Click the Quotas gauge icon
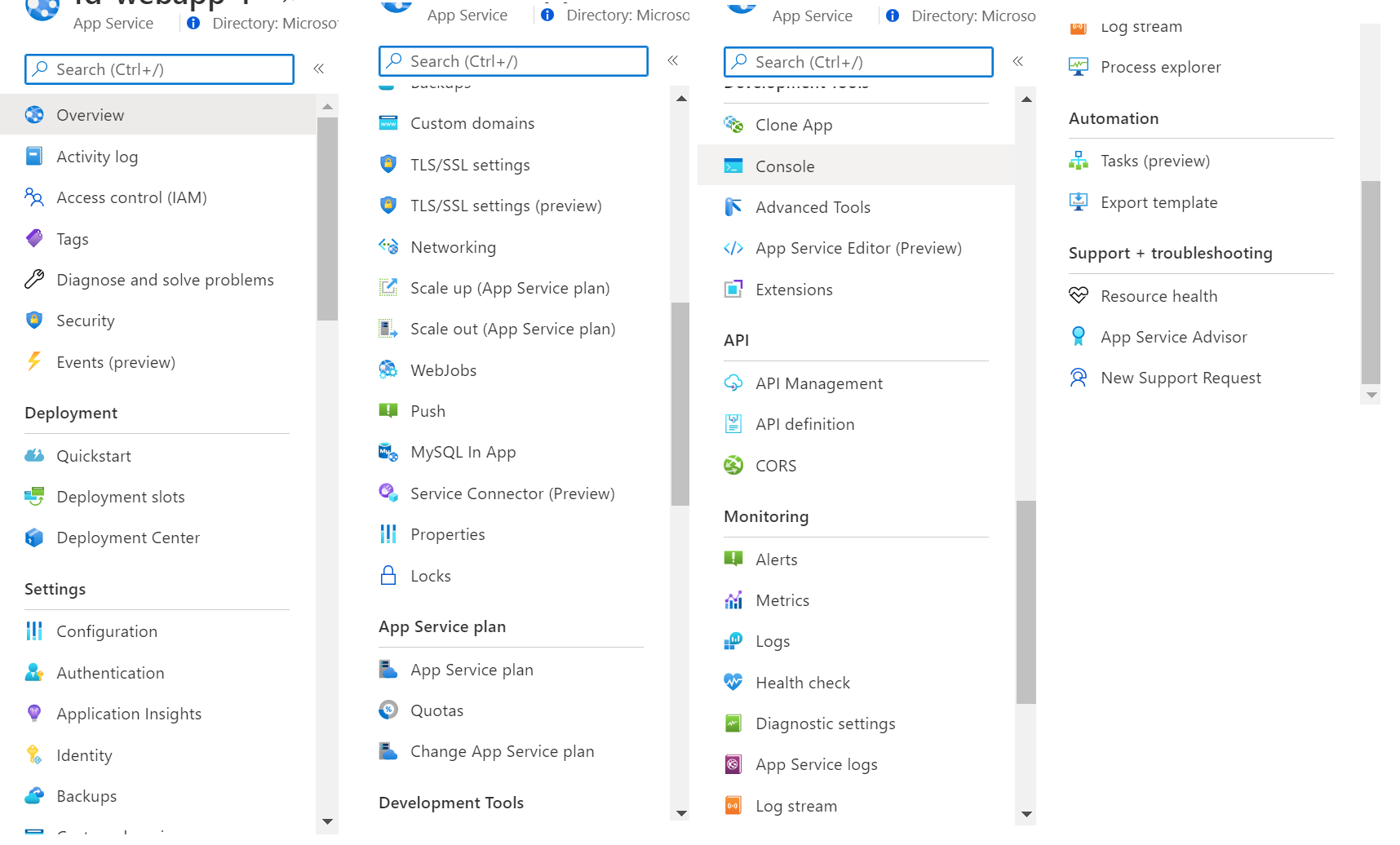Screen dimensions: 1400x845 tap(388, 710)
